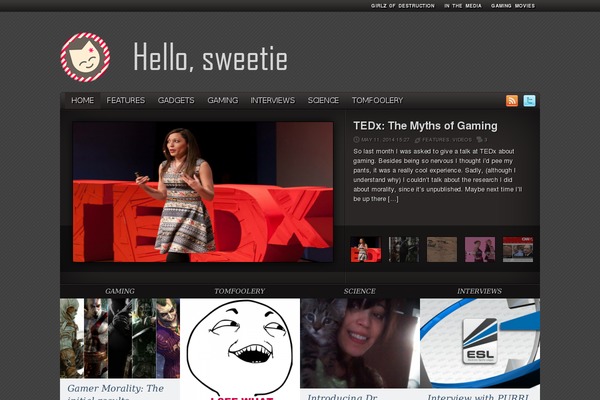Select the CNN news slider thumbnail
This screenshot has width=600, height=400.
[x=518, y=249]
